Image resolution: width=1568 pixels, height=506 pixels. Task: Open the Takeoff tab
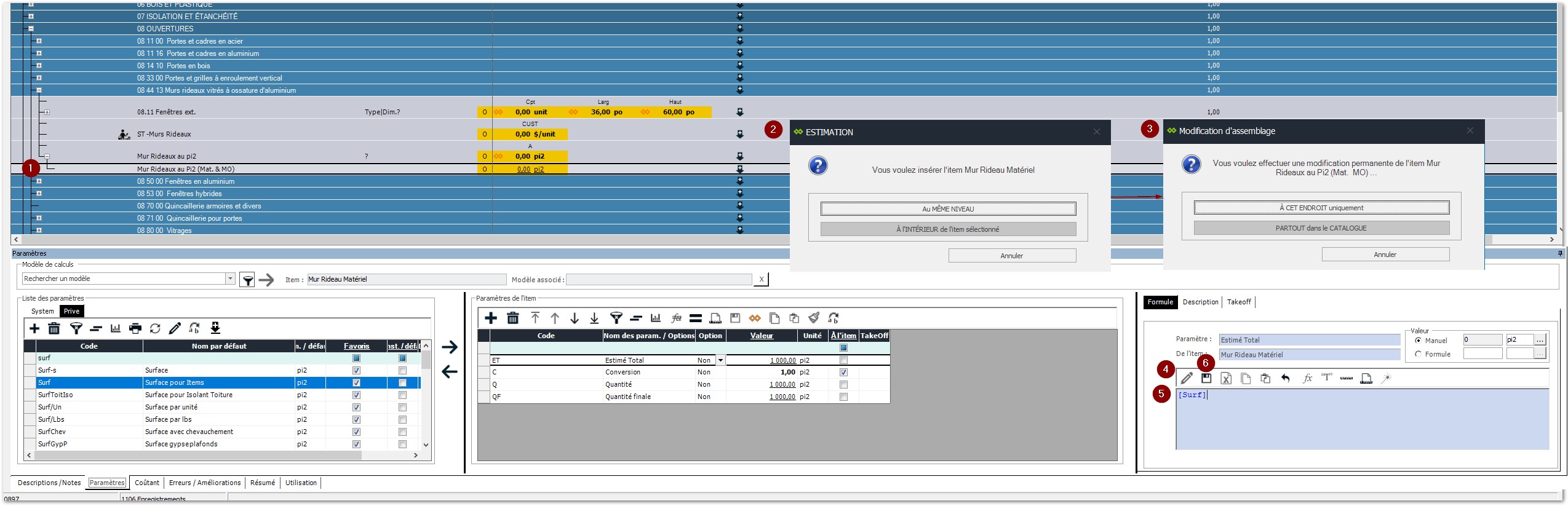pos(1238,302)
